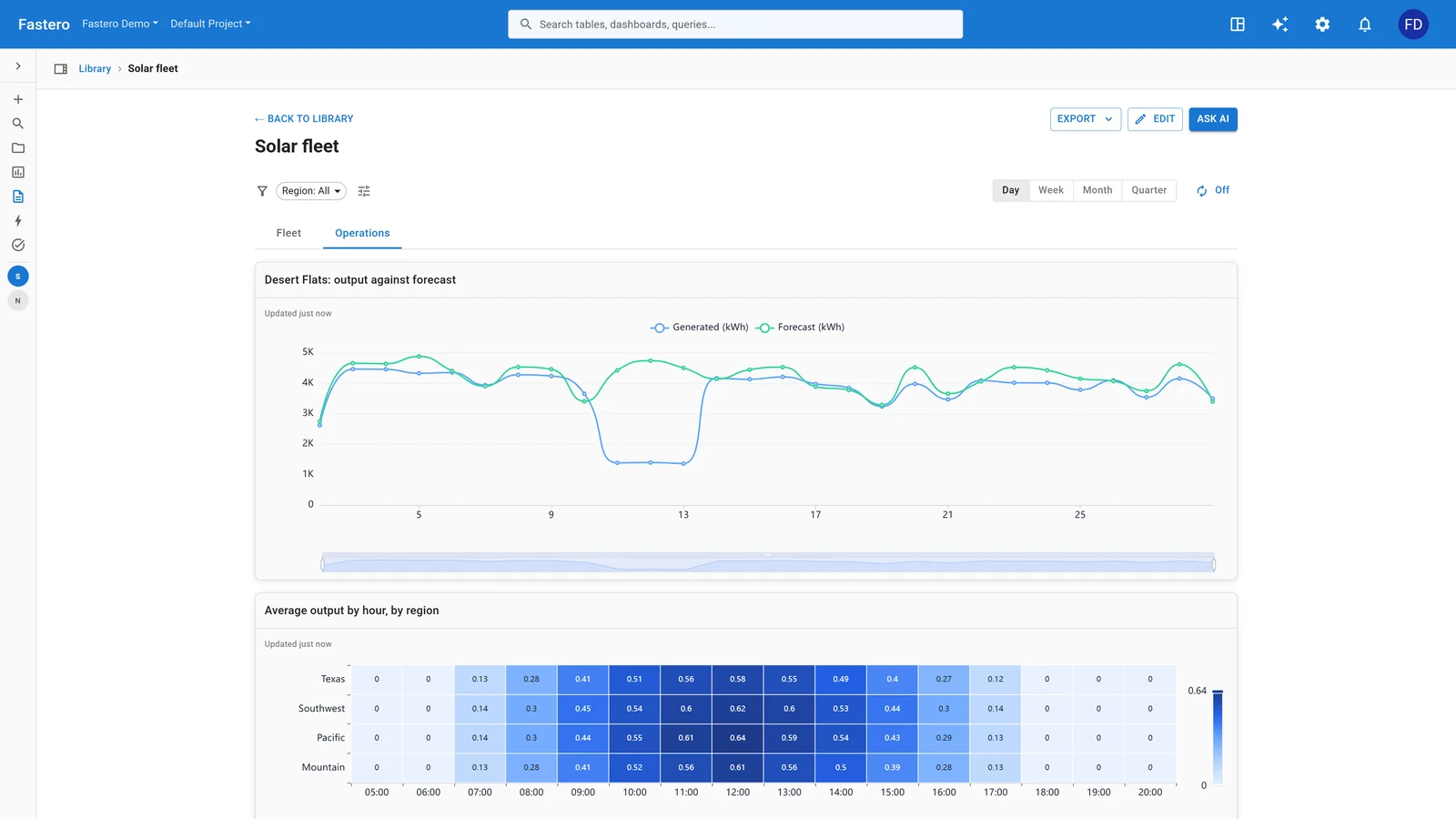Open the grid layout icon in header
The height and width of the screenshot is (819, 1456).
click(x=1238, y=25)
